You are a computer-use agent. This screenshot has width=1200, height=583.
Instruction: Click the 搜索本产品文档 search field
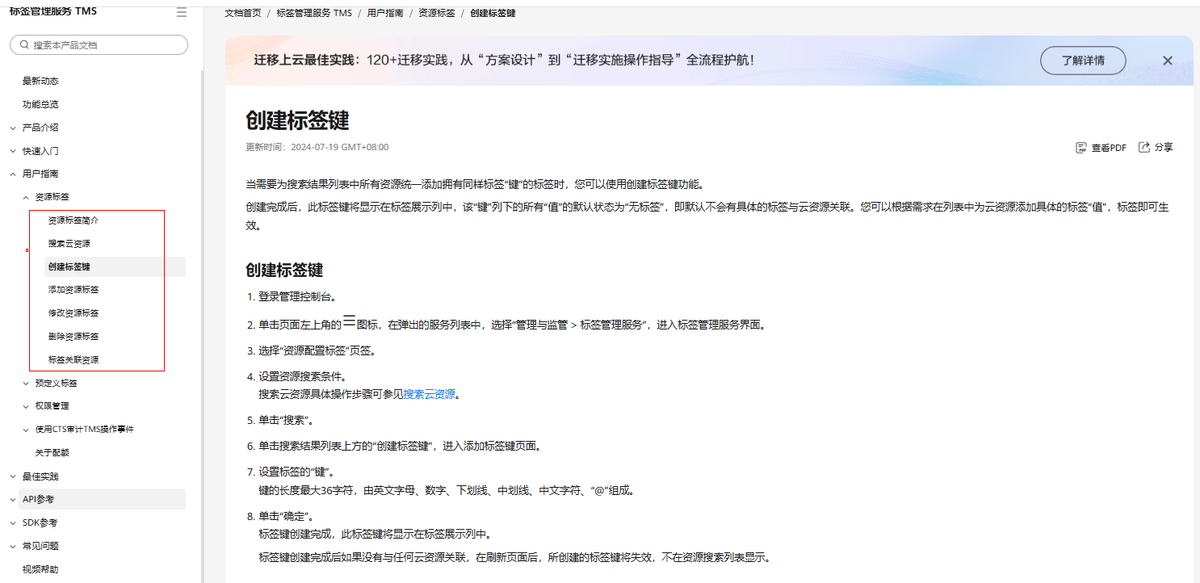click(98, 45)
